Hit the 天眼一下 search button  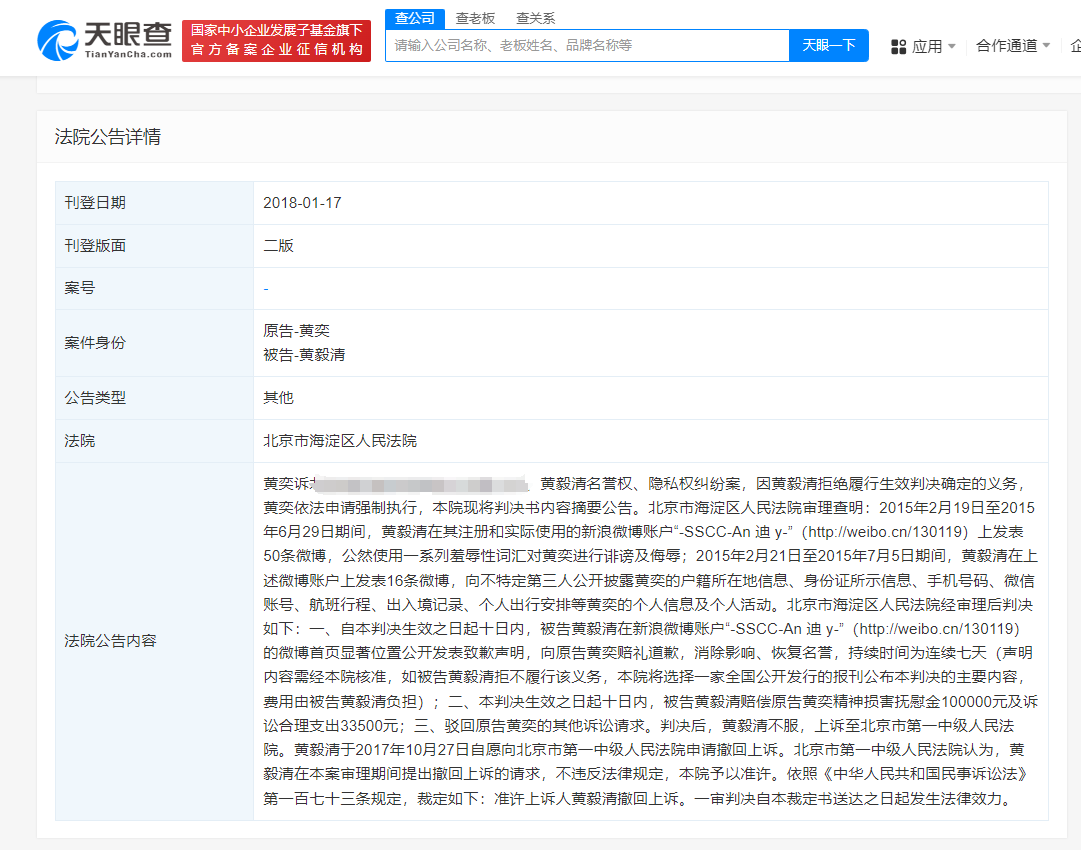(829, 45)
